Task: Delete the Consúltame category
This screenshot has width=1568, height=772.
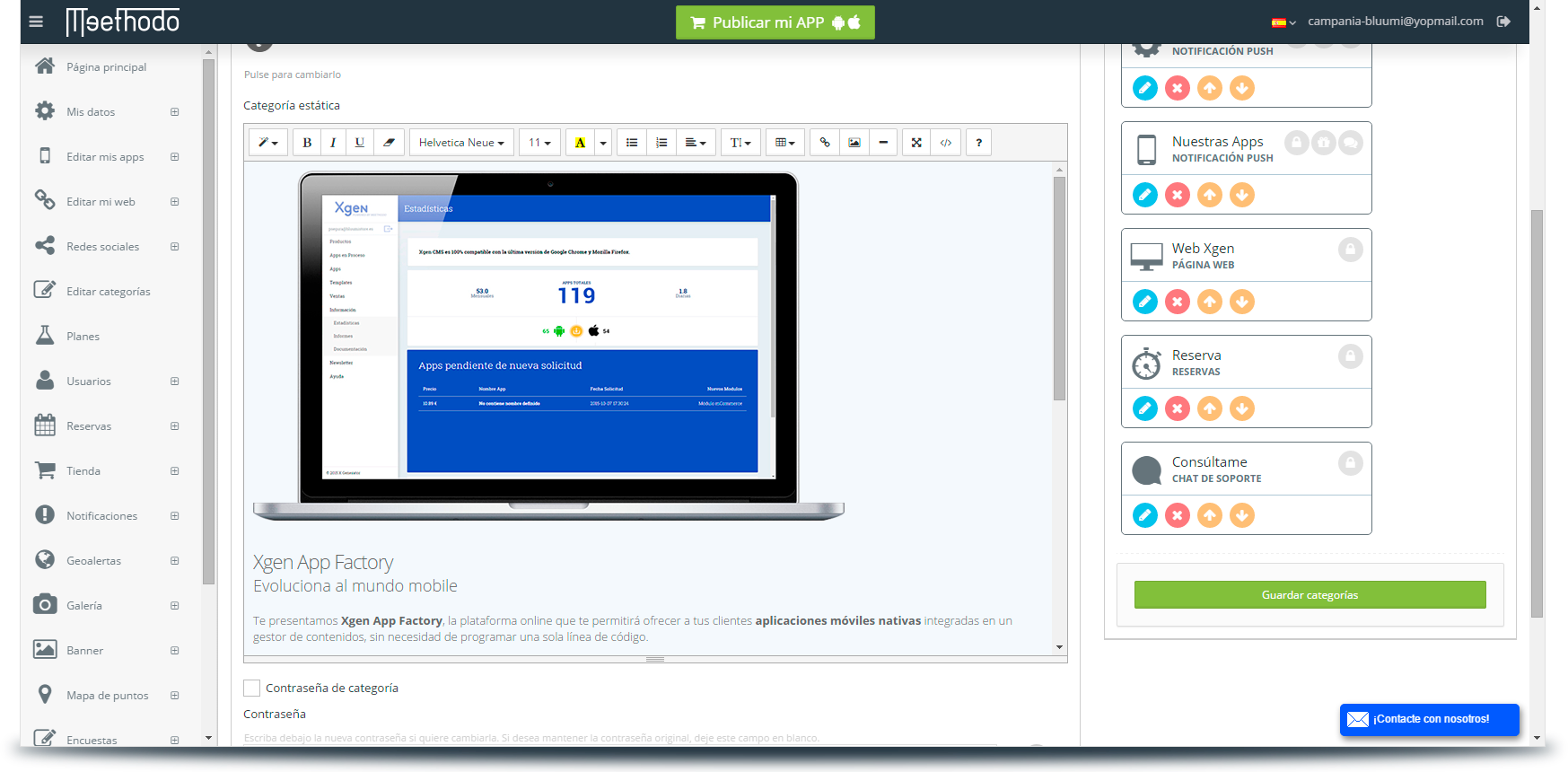Action: point(1178,515)
